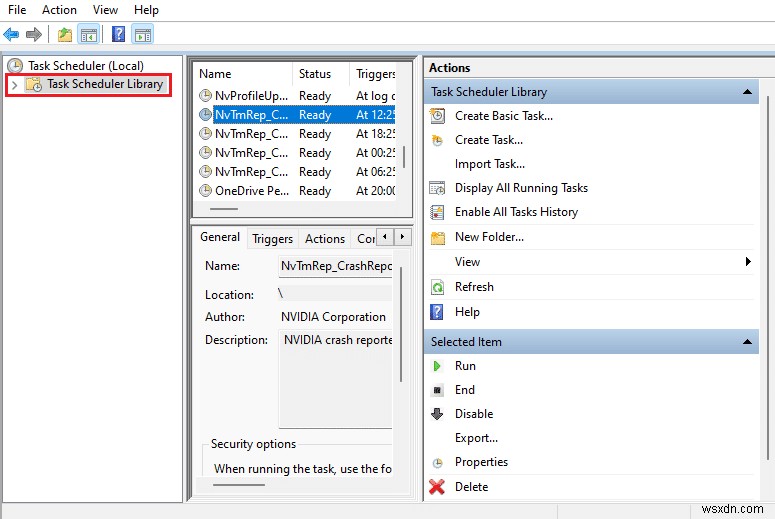The height and width of the screenshot is (519, 775).
Task: Click Import Task... action
Action: pos(490,164)
